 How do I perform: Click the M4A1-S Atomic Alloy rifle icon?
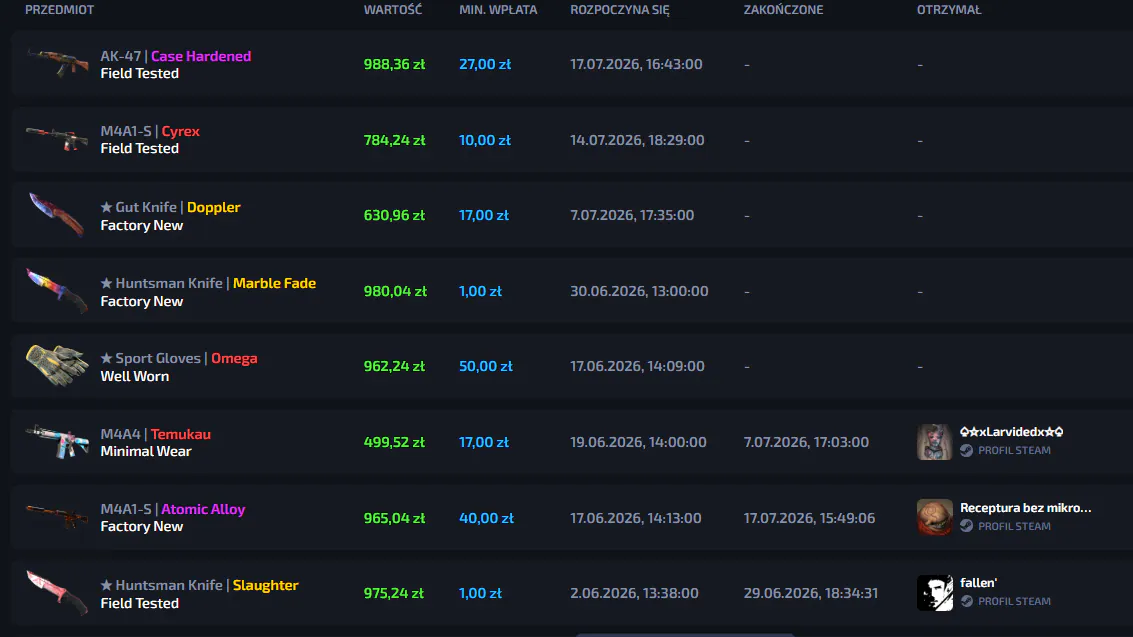click(x=57, y=516)
